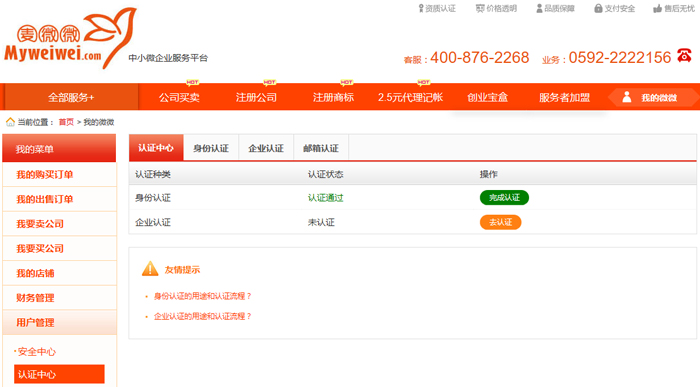Screen dimensions: 700x387
Task: Open 企业认证的用途和认证流程？ help link
Action: [203, 316]
